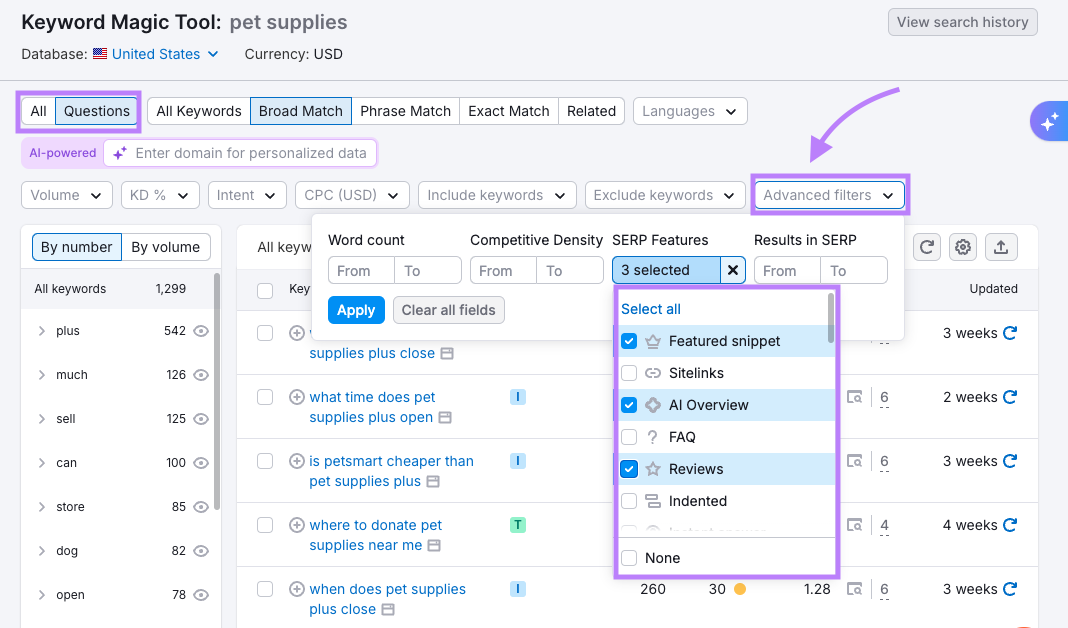The height and width of the screenshot is (628, 1068).
Task: Click the Apply button in Advanced filters
Action: point(356,310)
